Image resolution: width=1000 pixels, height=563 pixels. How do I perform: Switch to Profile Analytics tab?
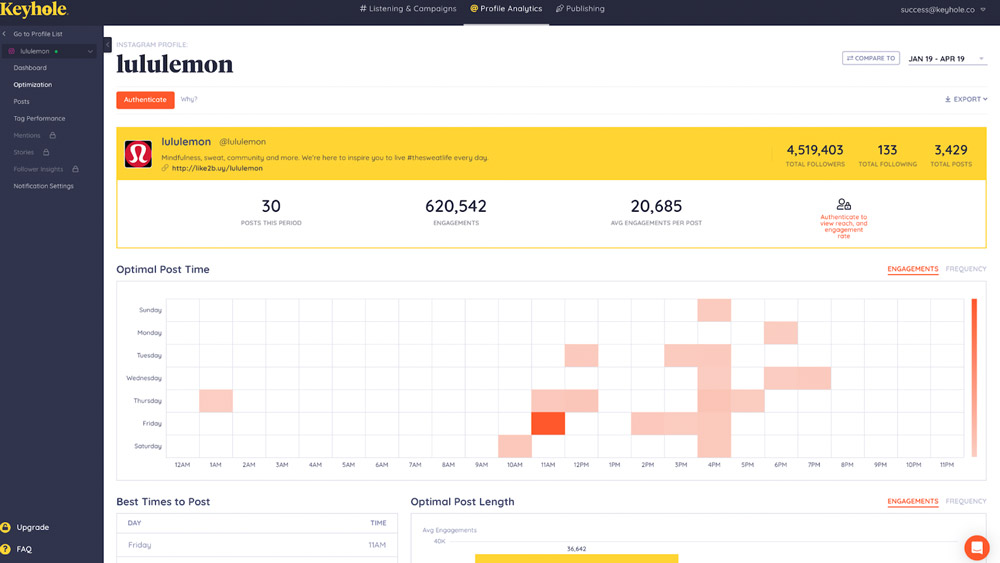click(506, 9)
